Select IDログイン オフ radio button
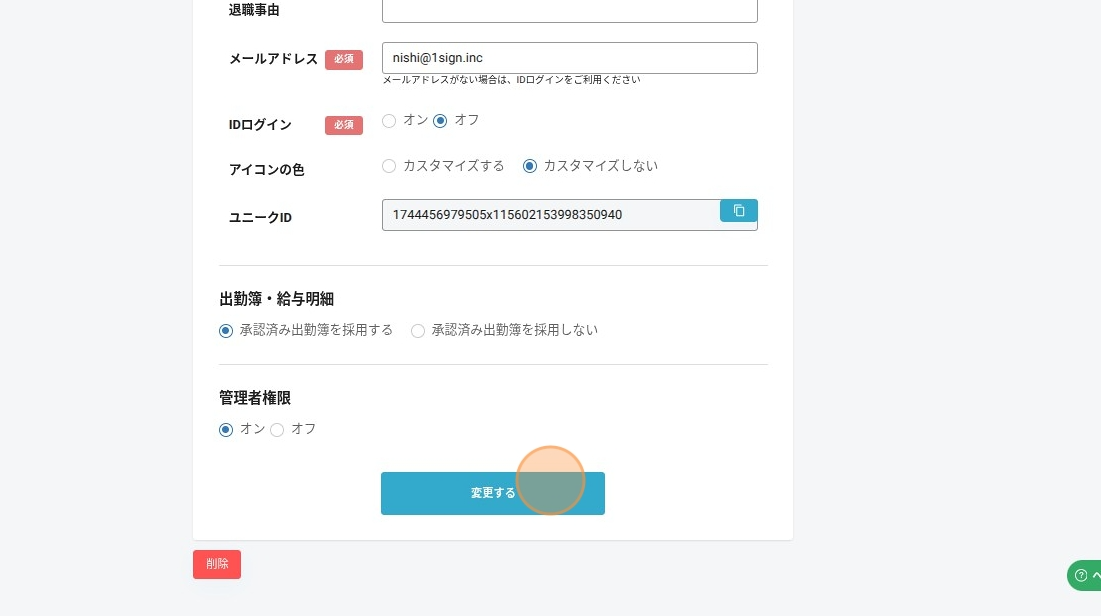This screenshot has width=1101, height=616. click(x=440, y=121)
